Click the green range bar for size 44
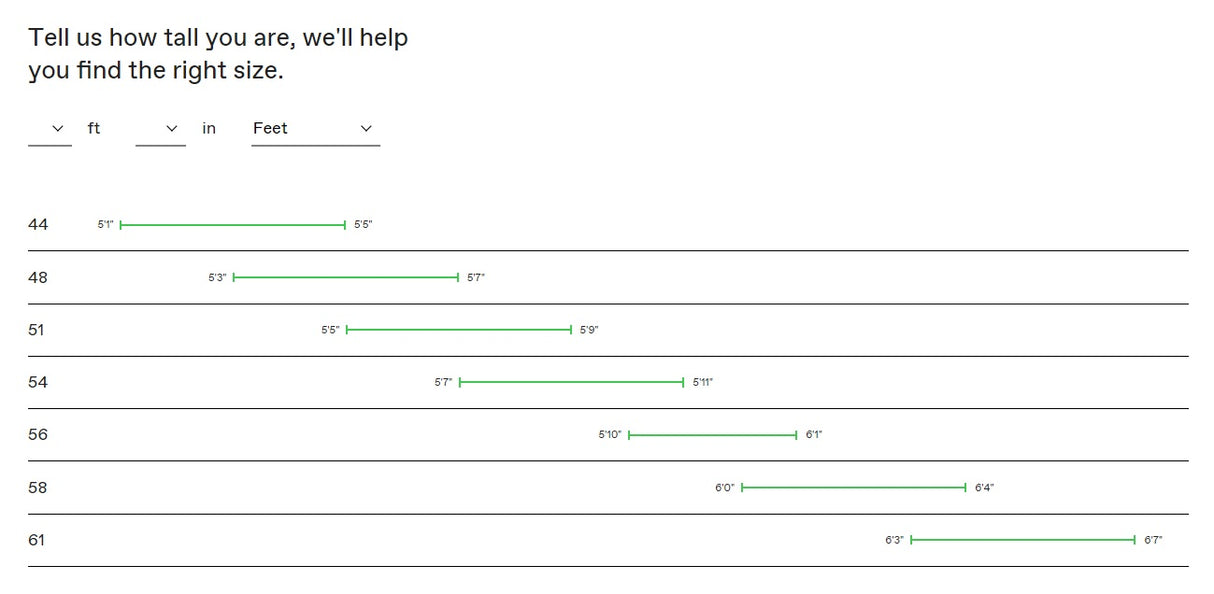 point(232,225)
